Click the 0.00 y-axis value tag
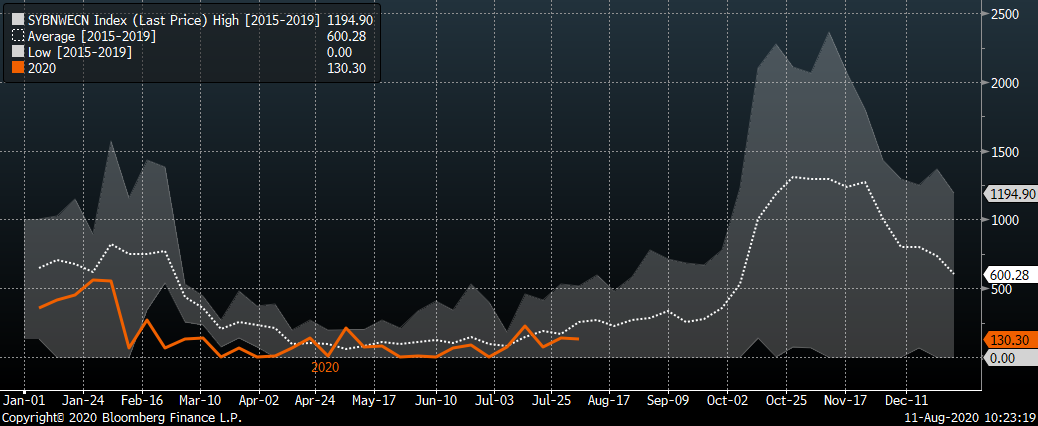This screenshot has height=426, width=1038. tap(1005, 358)
